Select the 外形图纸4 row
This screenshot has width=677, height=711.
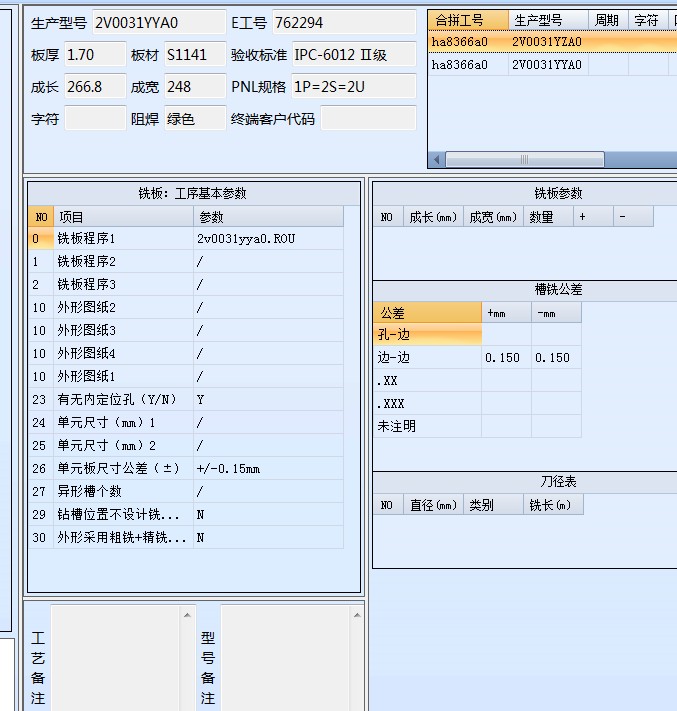(x=186, y=354)
